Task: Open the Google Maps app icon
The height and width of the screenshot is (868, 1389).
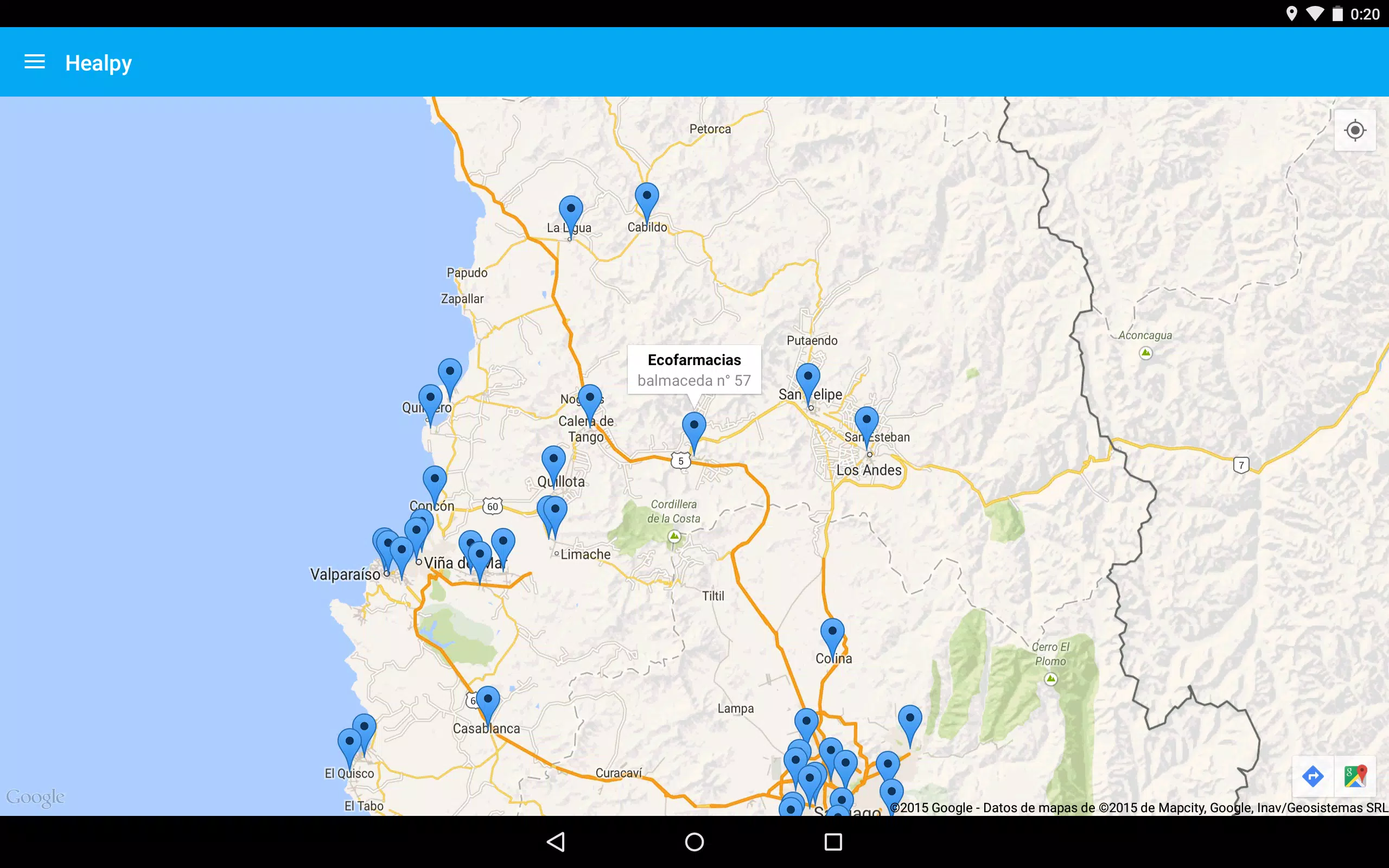Action: click(1355, 776)
